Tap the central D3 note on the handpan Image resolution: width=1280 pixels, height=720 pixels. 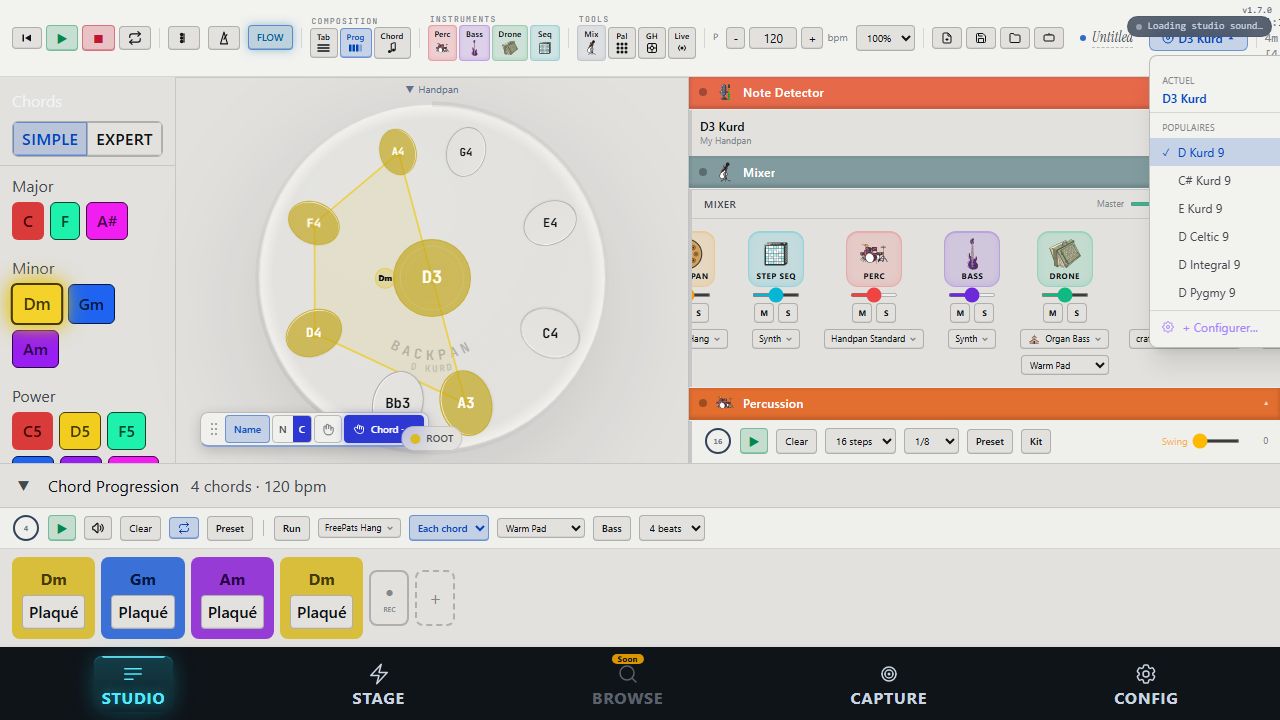431,277
